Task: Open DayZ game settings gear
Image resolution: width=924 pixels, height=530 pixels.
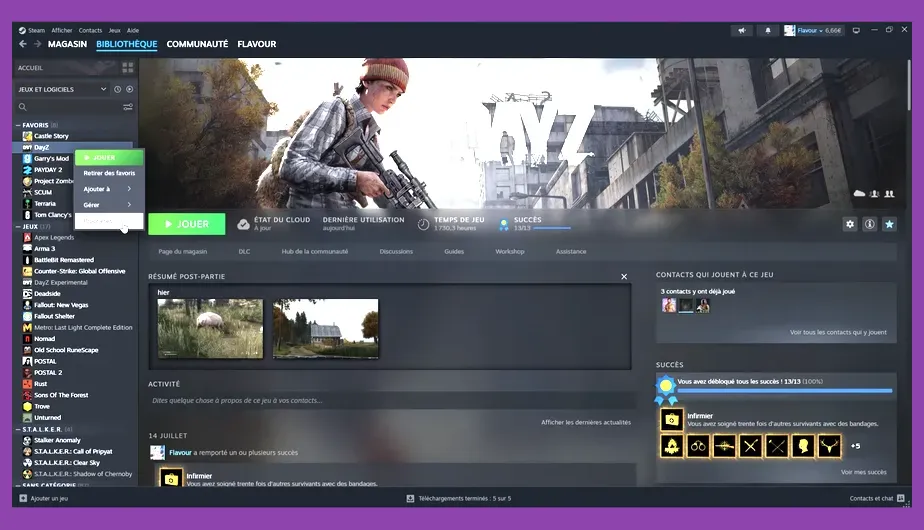Action: (x=850, y=224)
